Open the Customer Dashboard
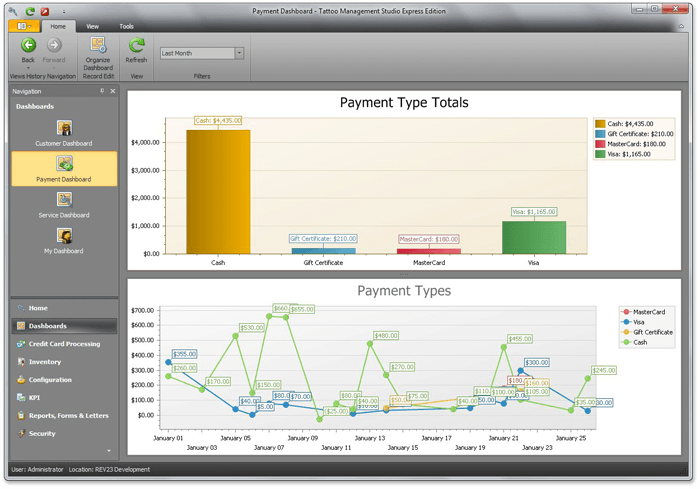Screen dimensions: 700x489 (x=64, y=129)
